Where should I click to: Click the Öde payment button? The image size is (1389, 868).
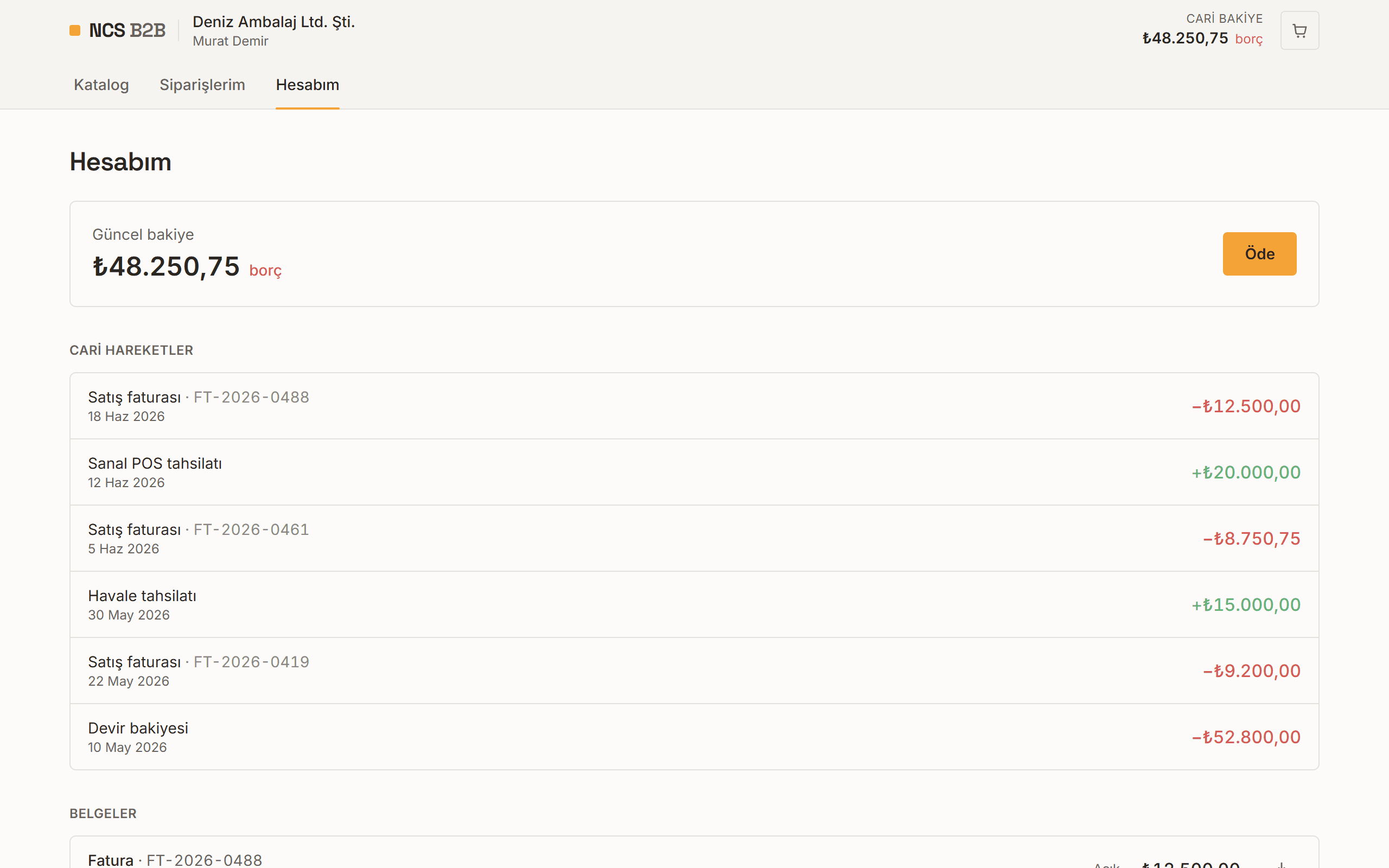pyautogui.click(x=1259, y=254)
